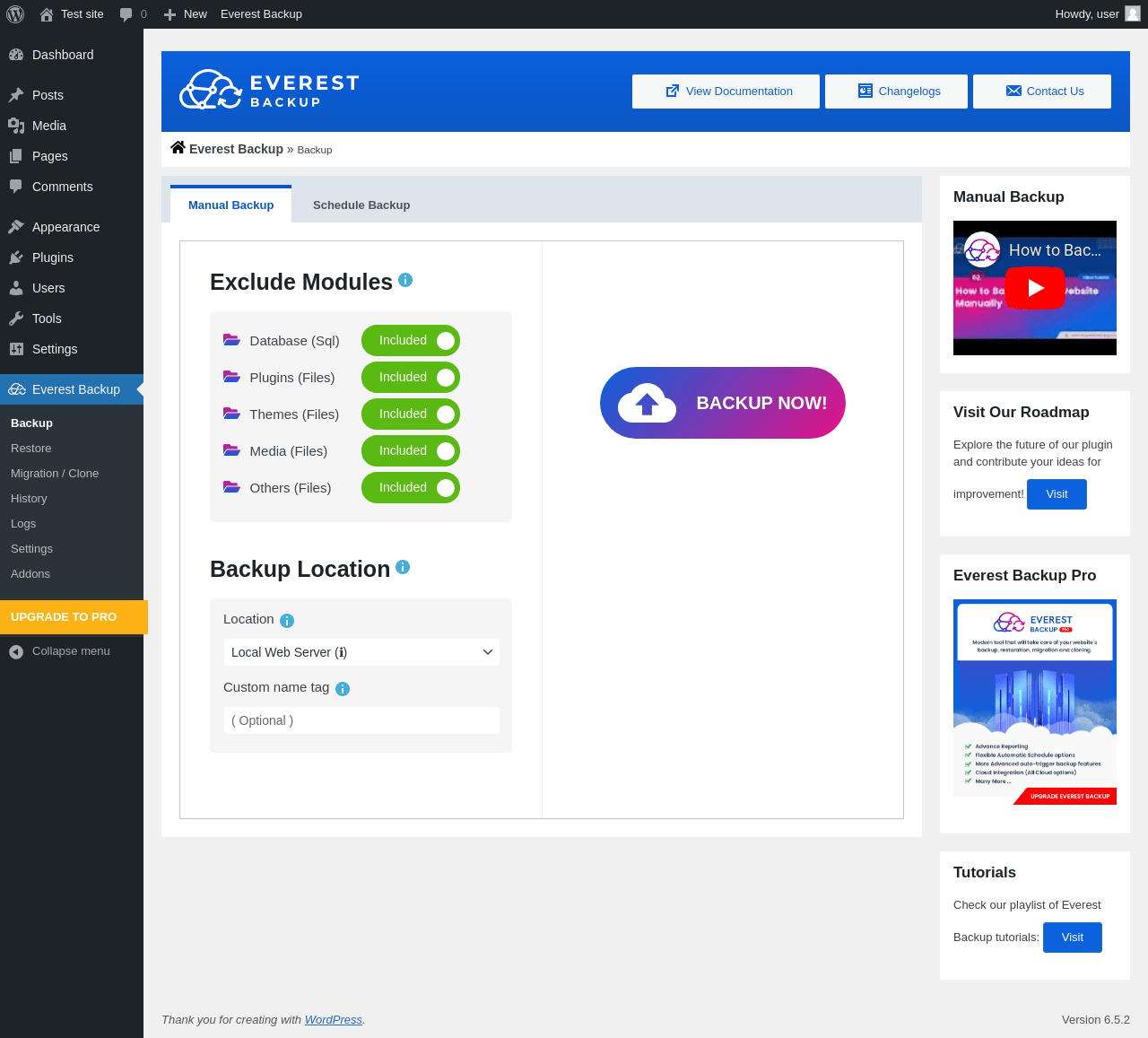This screenshot has width=1148, height=1038.
Task: Click the Pages icon in sidebar
Action: click(x=16, y=156)
